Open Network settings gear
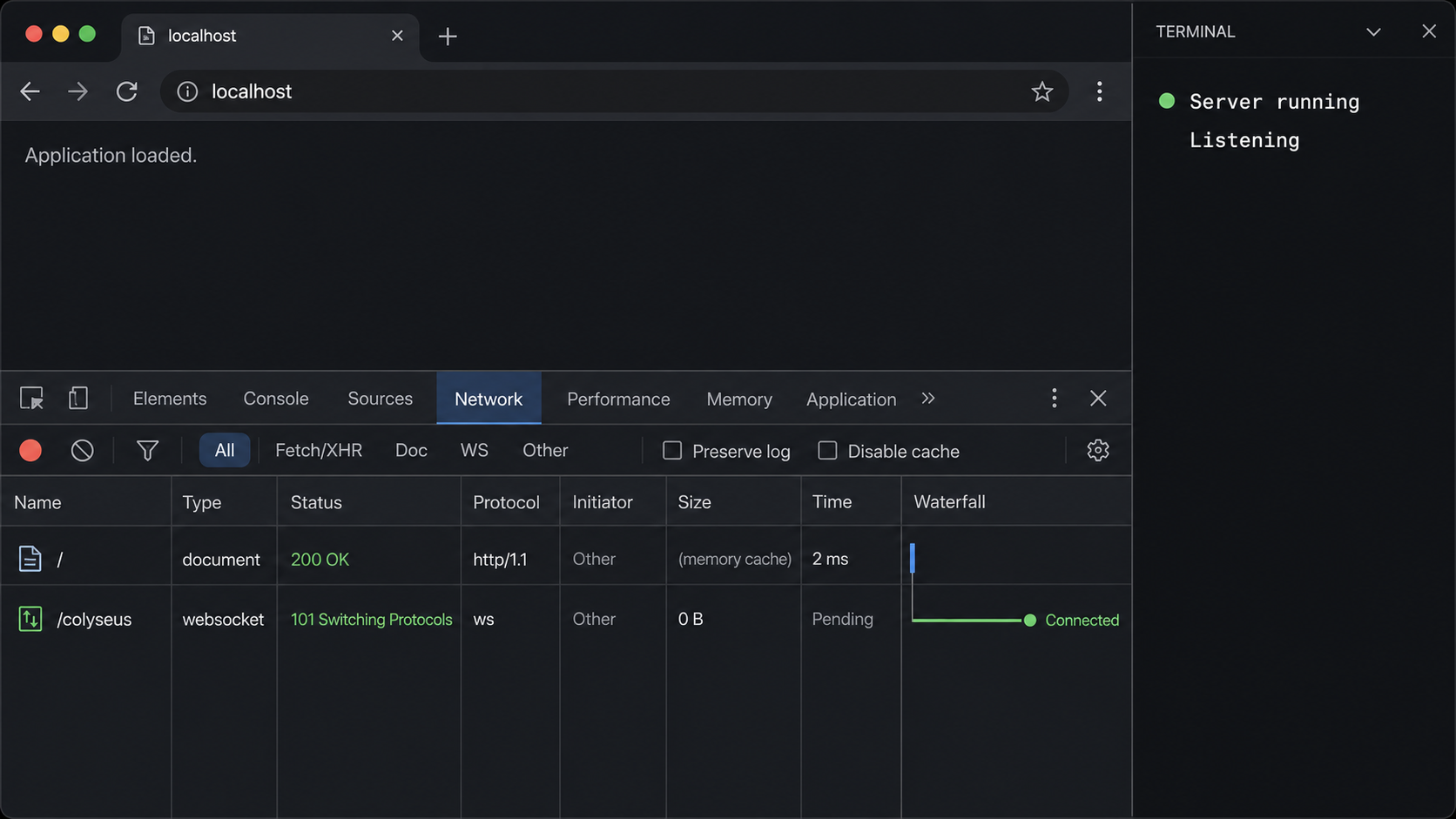This screenshot has width=1456, height=819. 1098,450
